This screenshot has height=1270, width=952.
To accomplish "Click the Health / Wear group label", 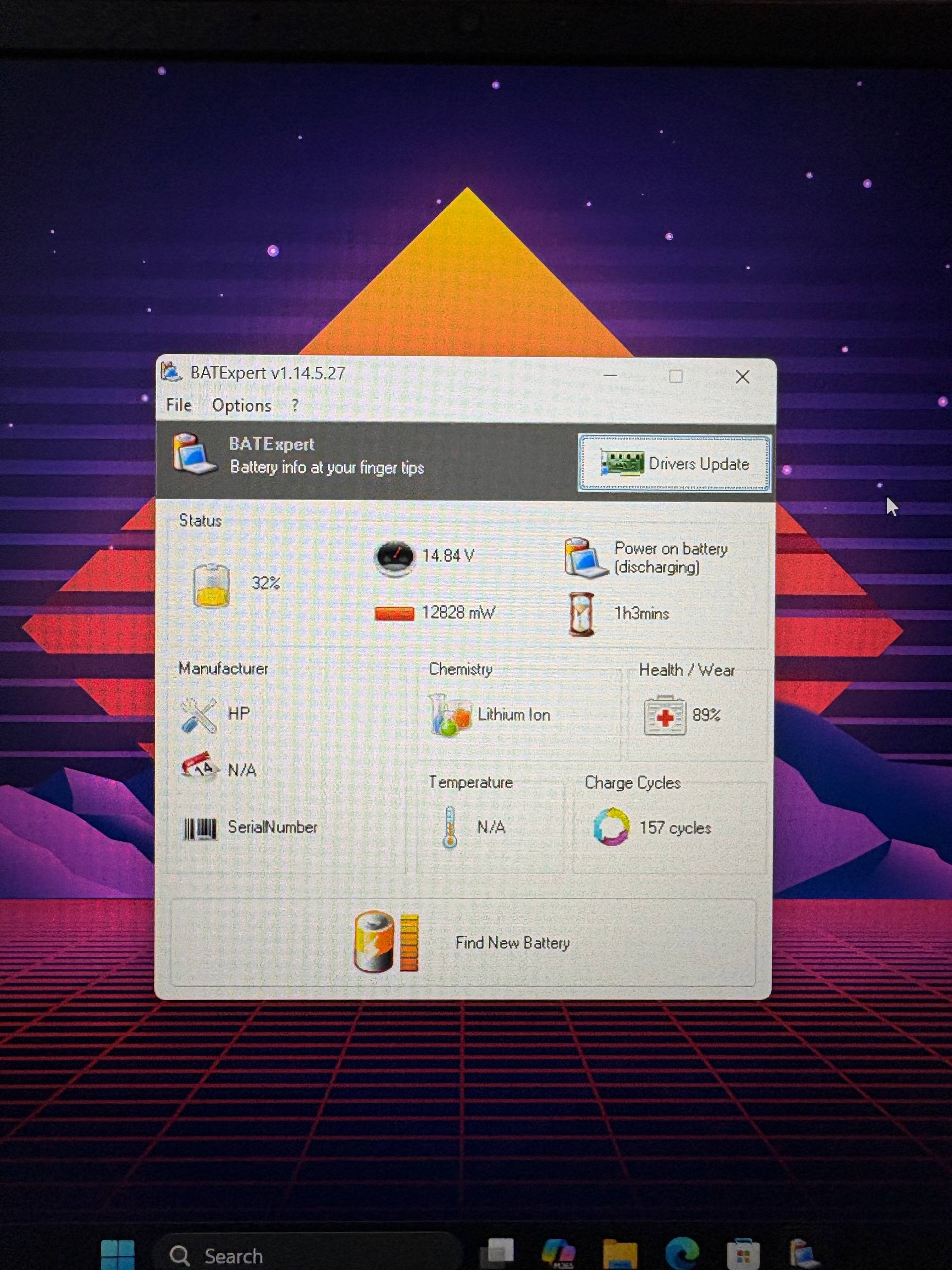I will (x=687, y=670).
